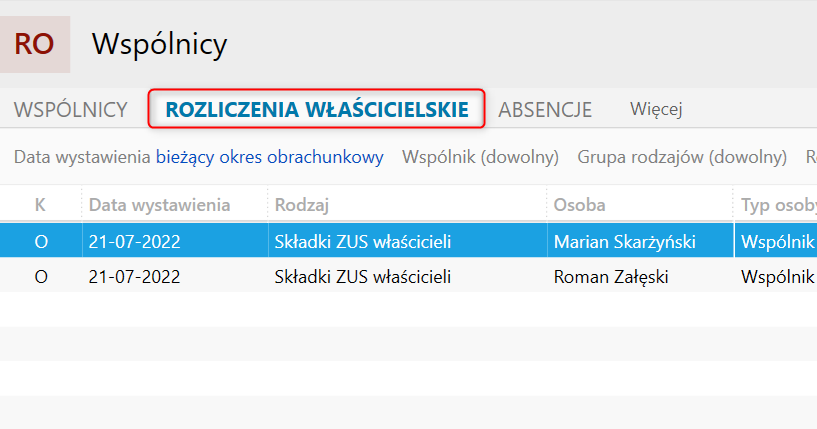The image size is (817, 429).
Task: Switch to the WSPÓLNICY tab
Action: pos(70,110)
